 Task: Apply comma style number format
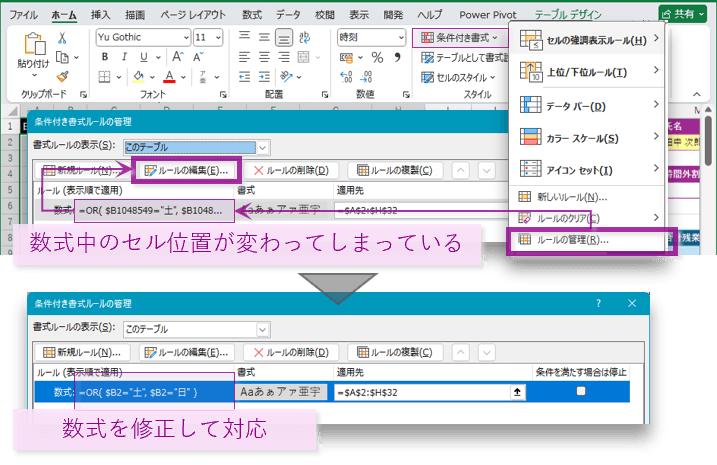point(397,57)
